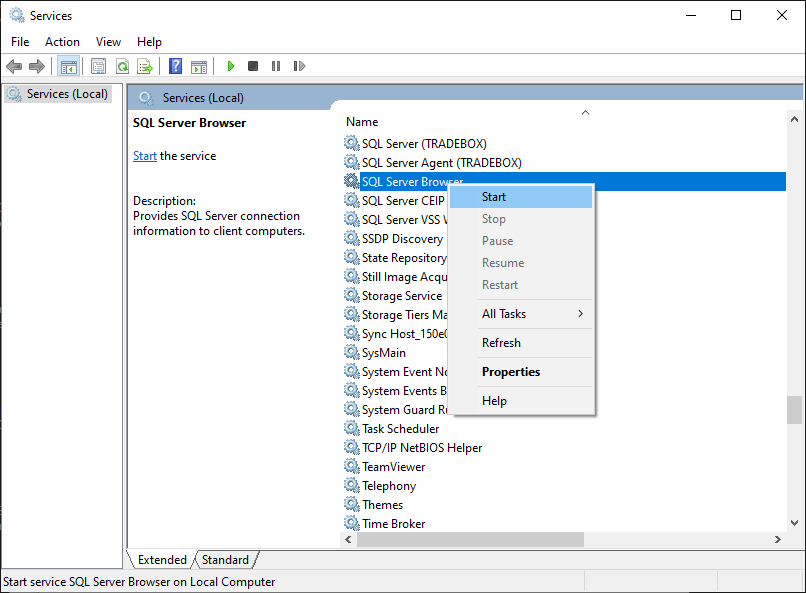This screenshot has height=593, width=806.
Task: Click the Name column sort header
Action: tap(362, 122)
